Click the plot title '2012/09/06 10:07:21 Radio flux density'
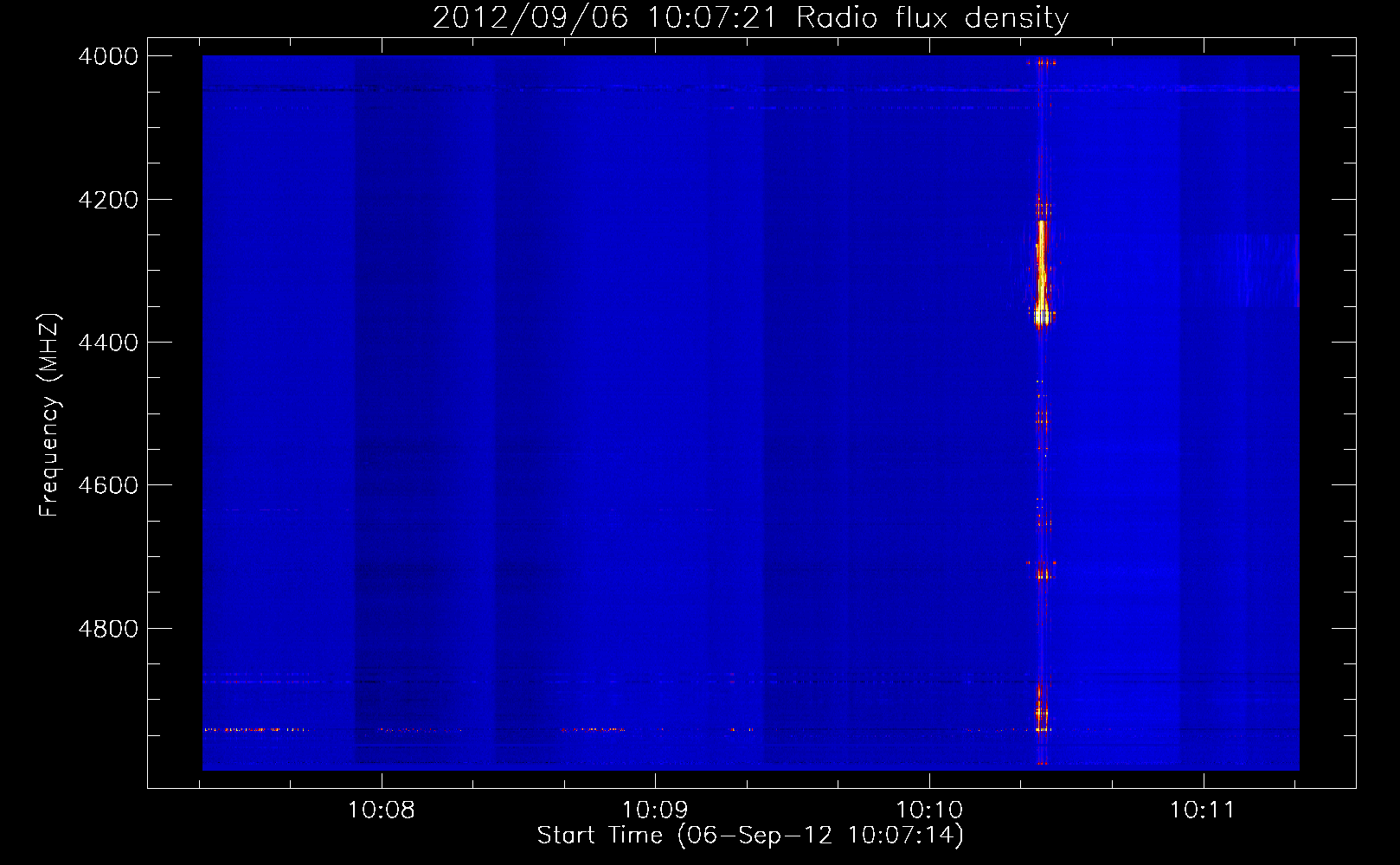The width and height of the screenshot is (1400, 865). 750,18
